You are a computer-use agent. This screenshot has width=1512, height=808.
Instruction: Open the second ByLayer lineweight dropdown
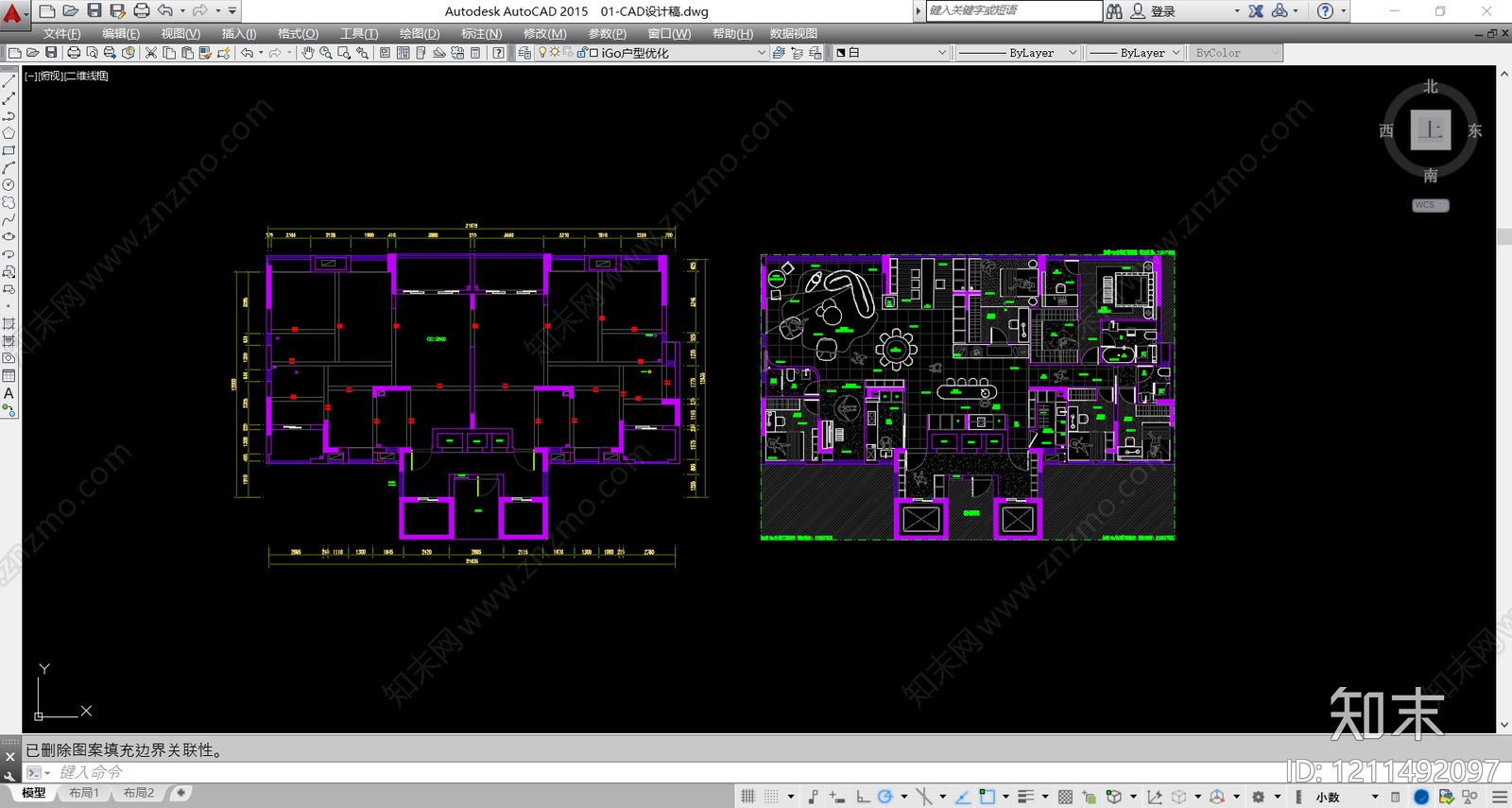click(x=1134, y=53)
